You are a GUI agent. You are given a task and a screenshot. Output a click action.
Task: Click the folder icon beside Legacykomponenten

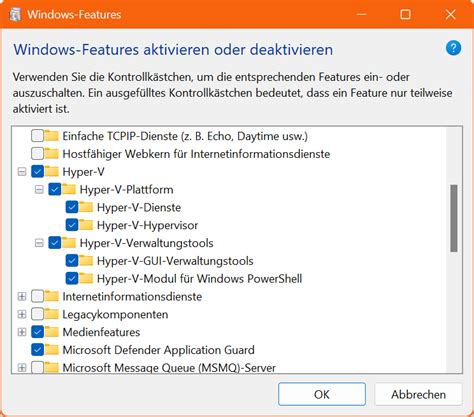pos(52,314)
